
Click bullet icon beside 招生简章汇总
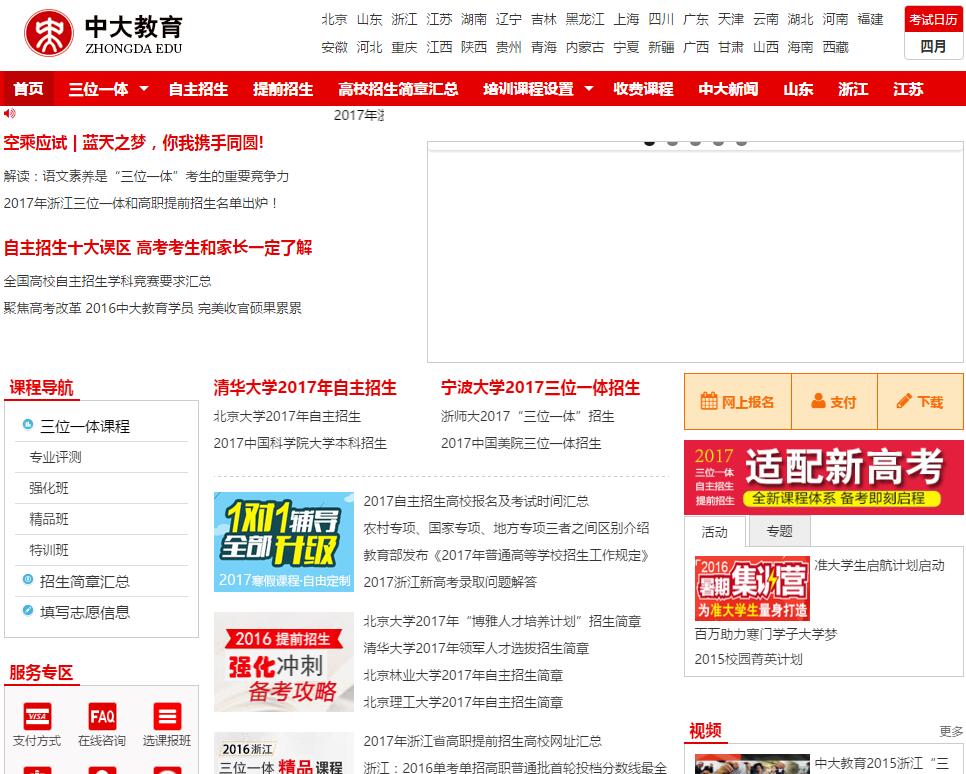click(28, 580)
